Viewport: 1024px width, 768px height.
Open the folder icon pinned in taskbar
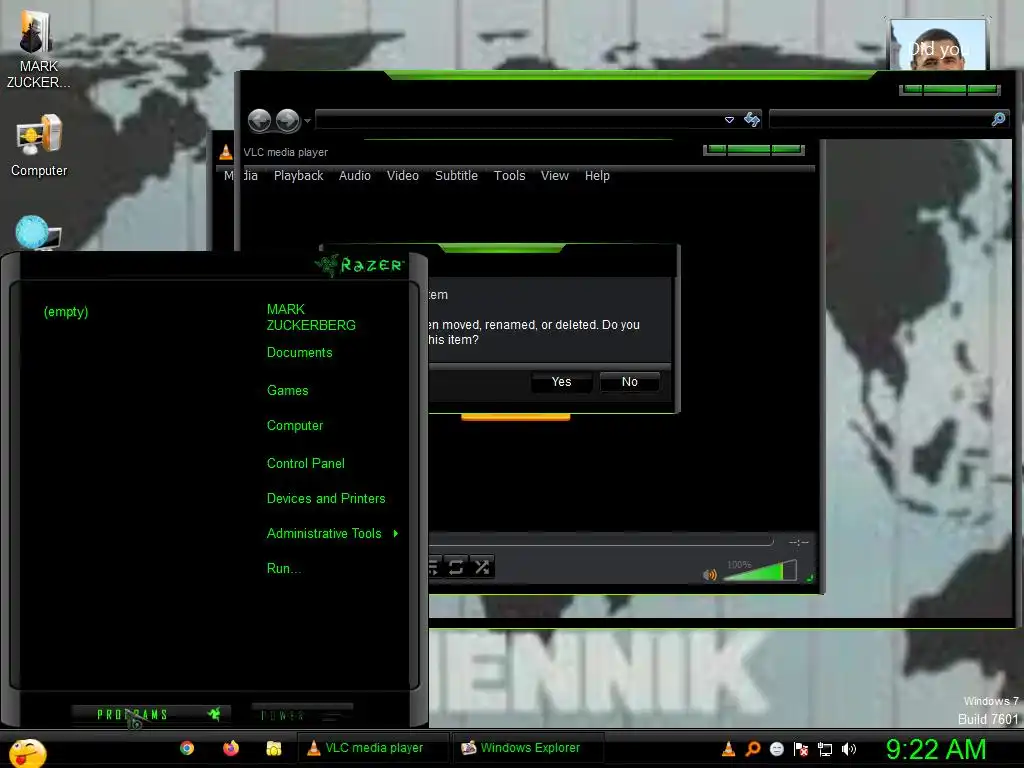[x=274, y=748]
